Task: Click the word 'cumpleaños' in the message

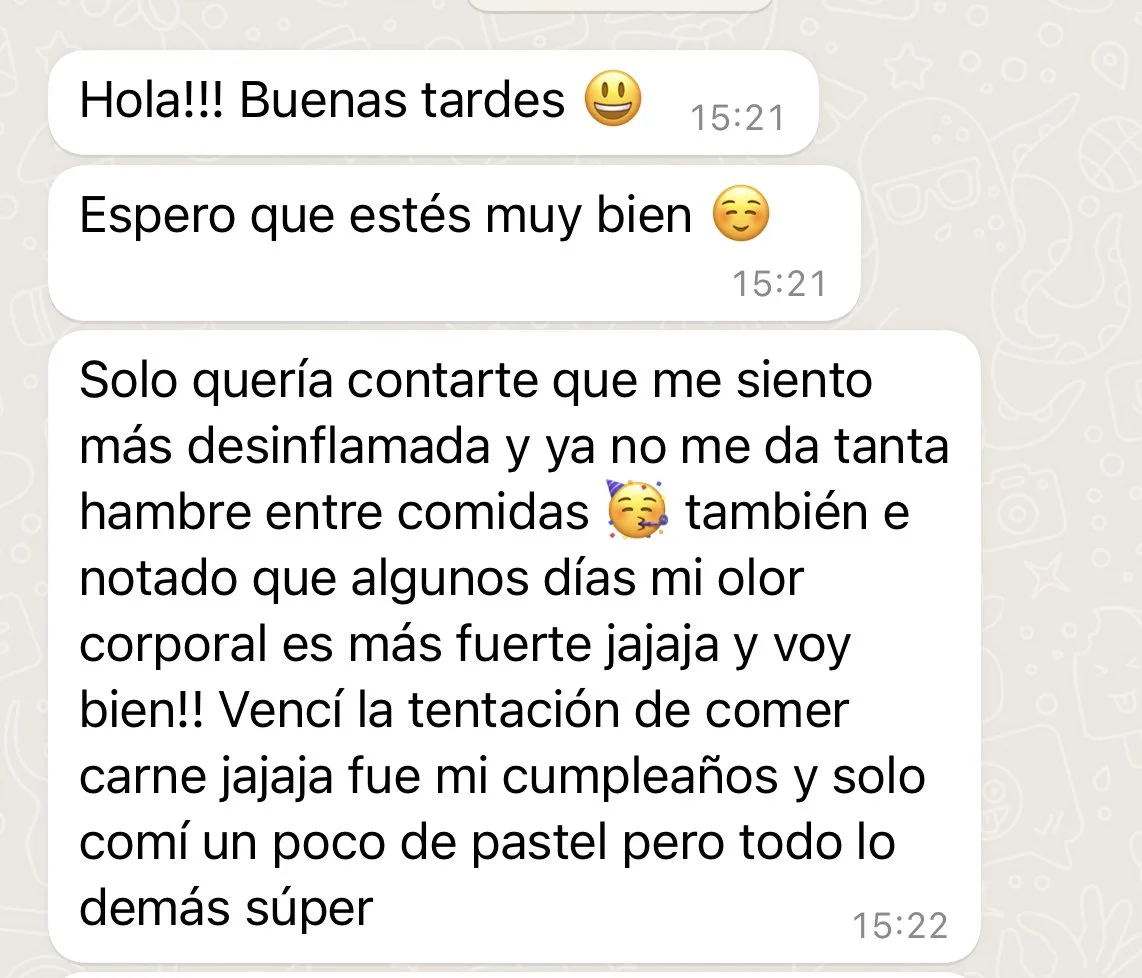Action: click(x=640, y=776)
